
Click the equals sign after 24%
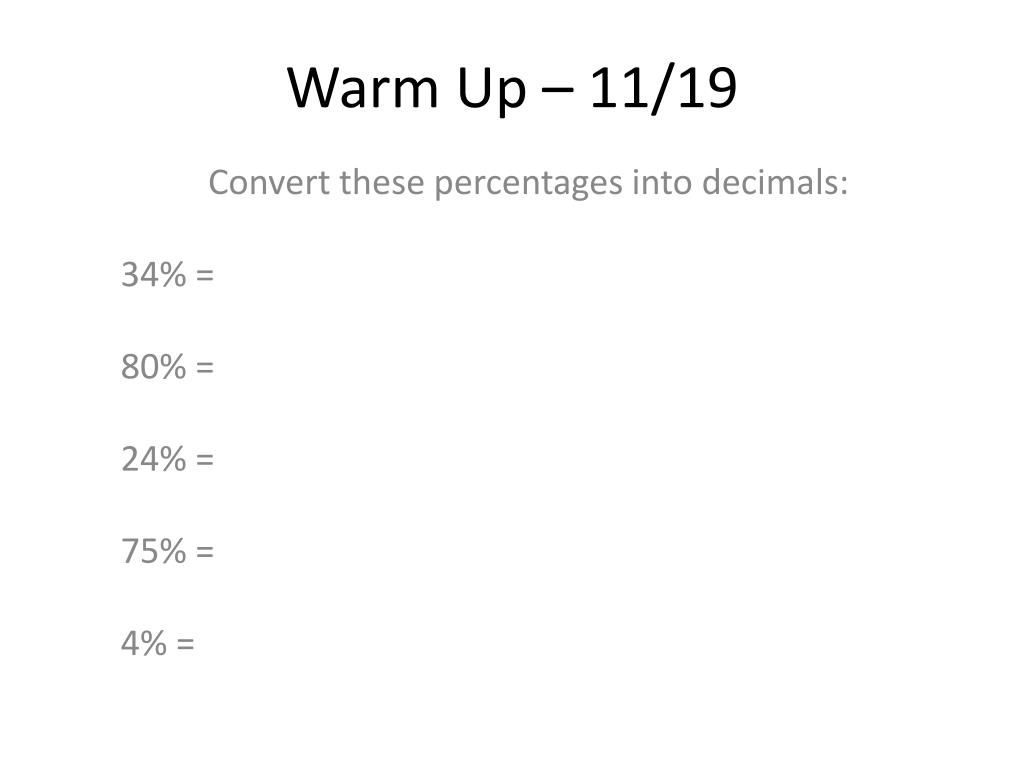coord(205,460)
